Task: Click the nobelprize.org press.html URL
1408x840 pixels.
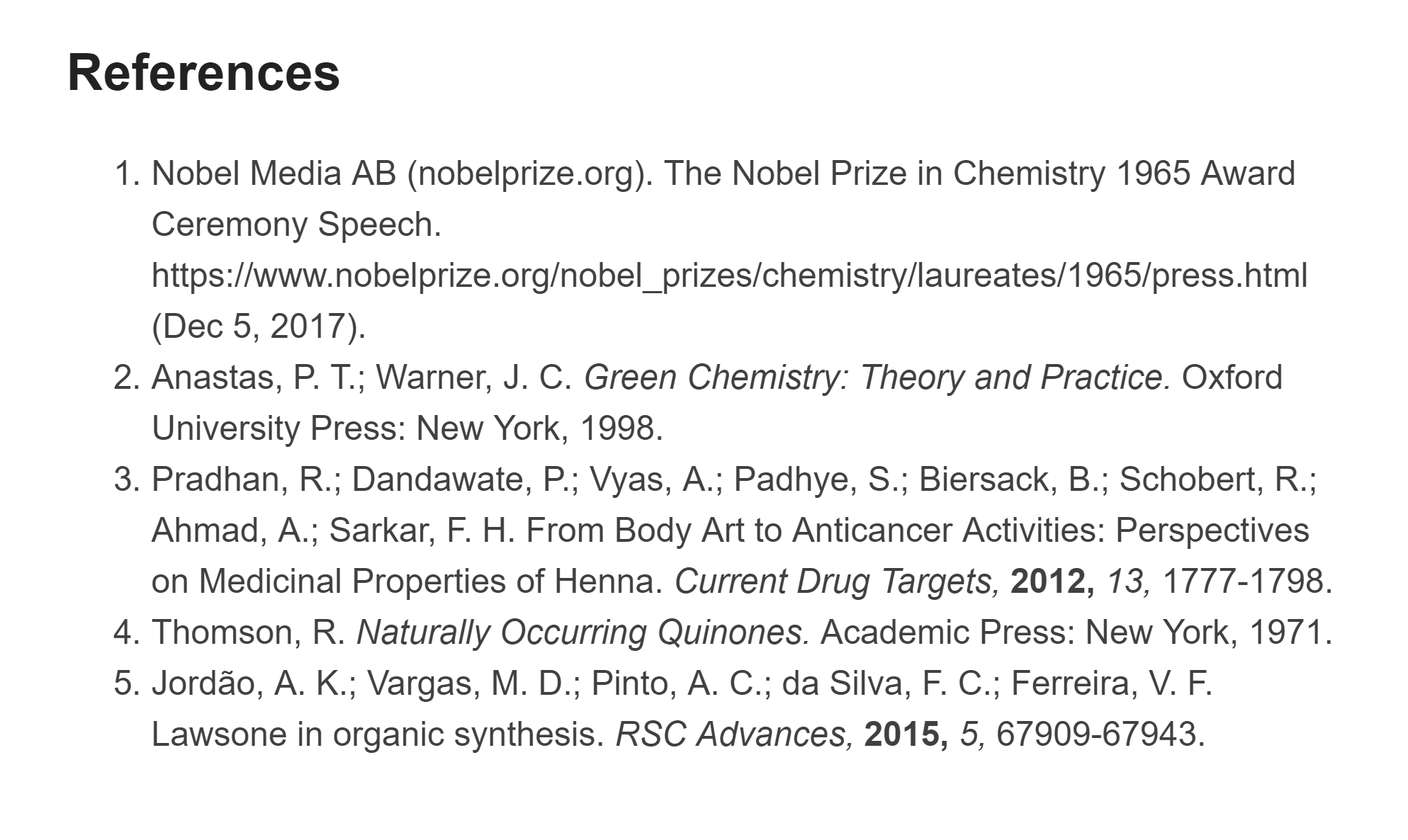Action: coord(729,276)
